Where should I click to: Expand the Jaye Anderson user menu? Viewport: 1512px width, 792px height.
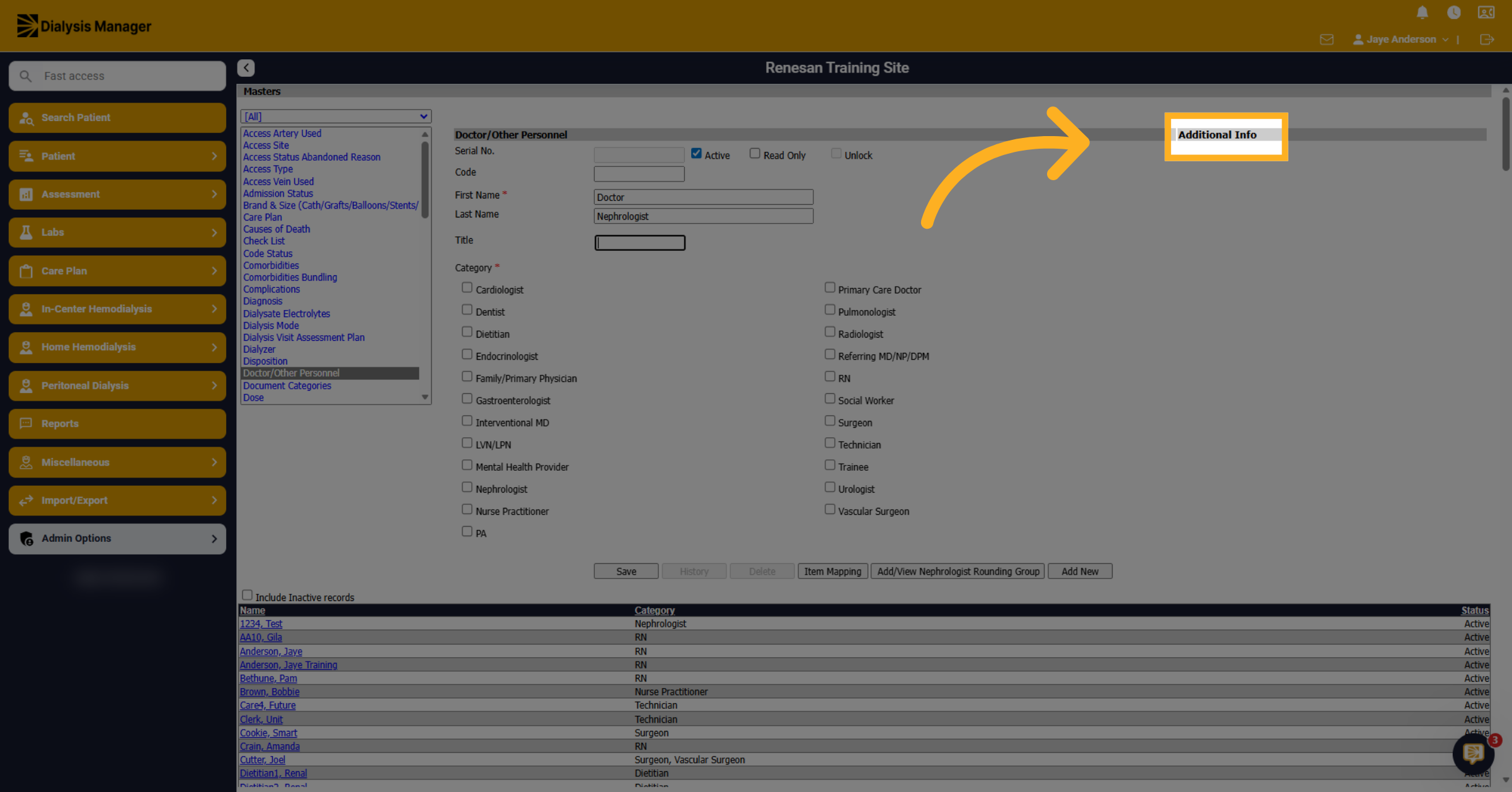(1401, 39)
